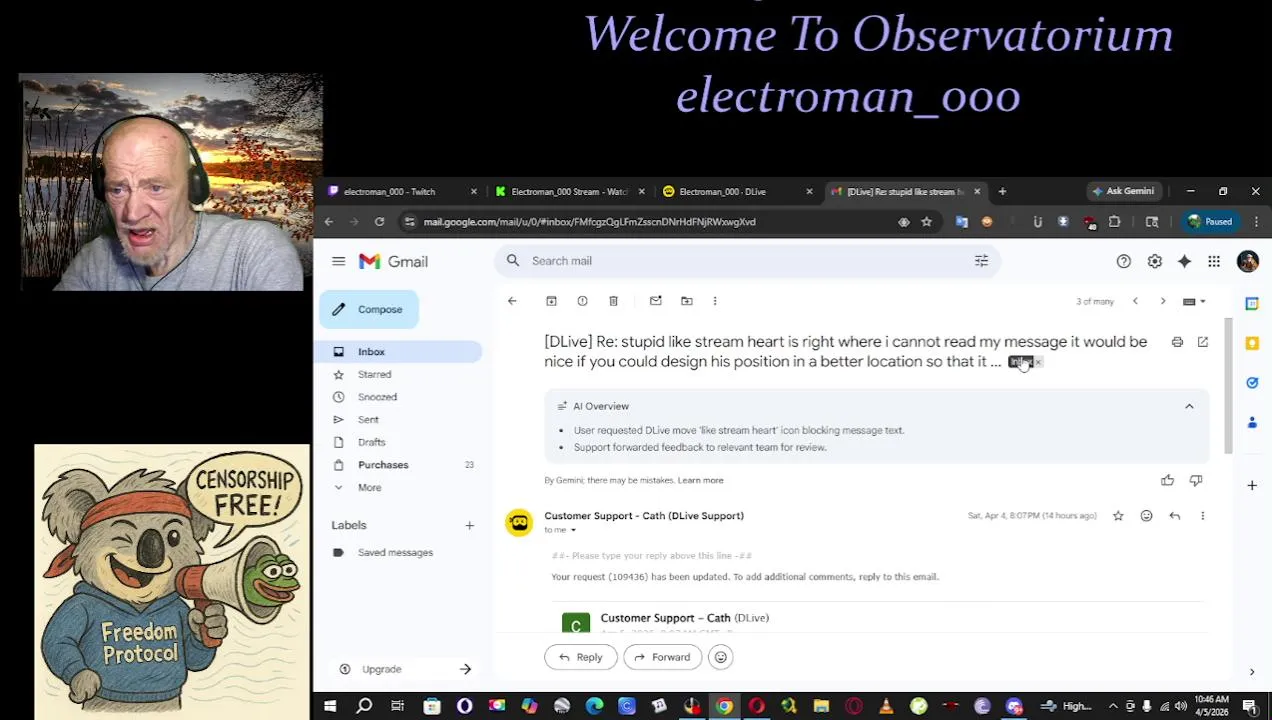
Task: Open the Windows Start menu
Action: pyautogui.click(x=330, y=707)
